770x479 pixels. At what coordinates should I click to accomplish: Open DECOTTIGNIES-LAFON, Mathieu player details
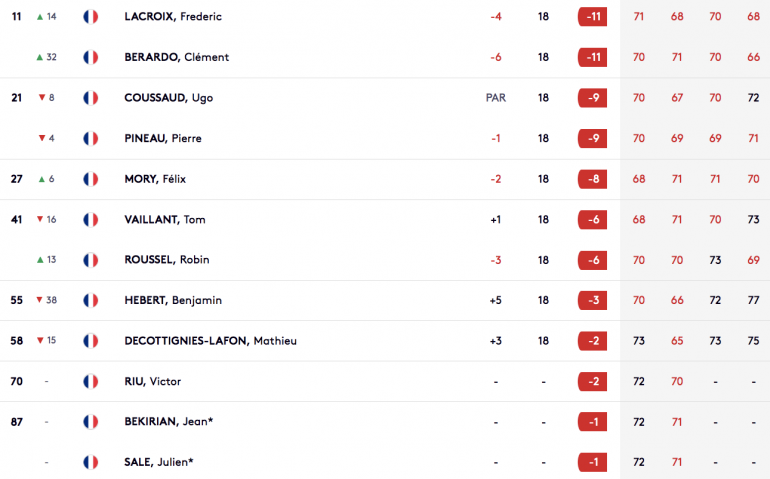pos(210,341)
